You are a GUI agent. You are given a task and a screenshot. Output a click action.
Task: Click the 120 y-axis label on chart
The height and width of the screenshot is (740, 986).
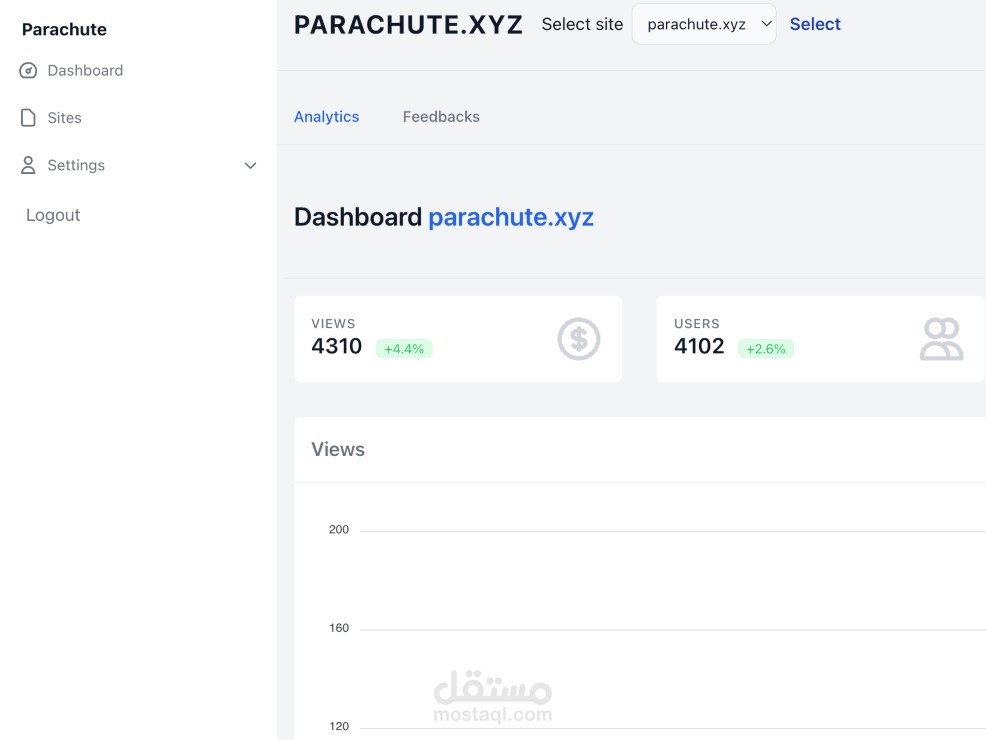(x=339, y=726)
